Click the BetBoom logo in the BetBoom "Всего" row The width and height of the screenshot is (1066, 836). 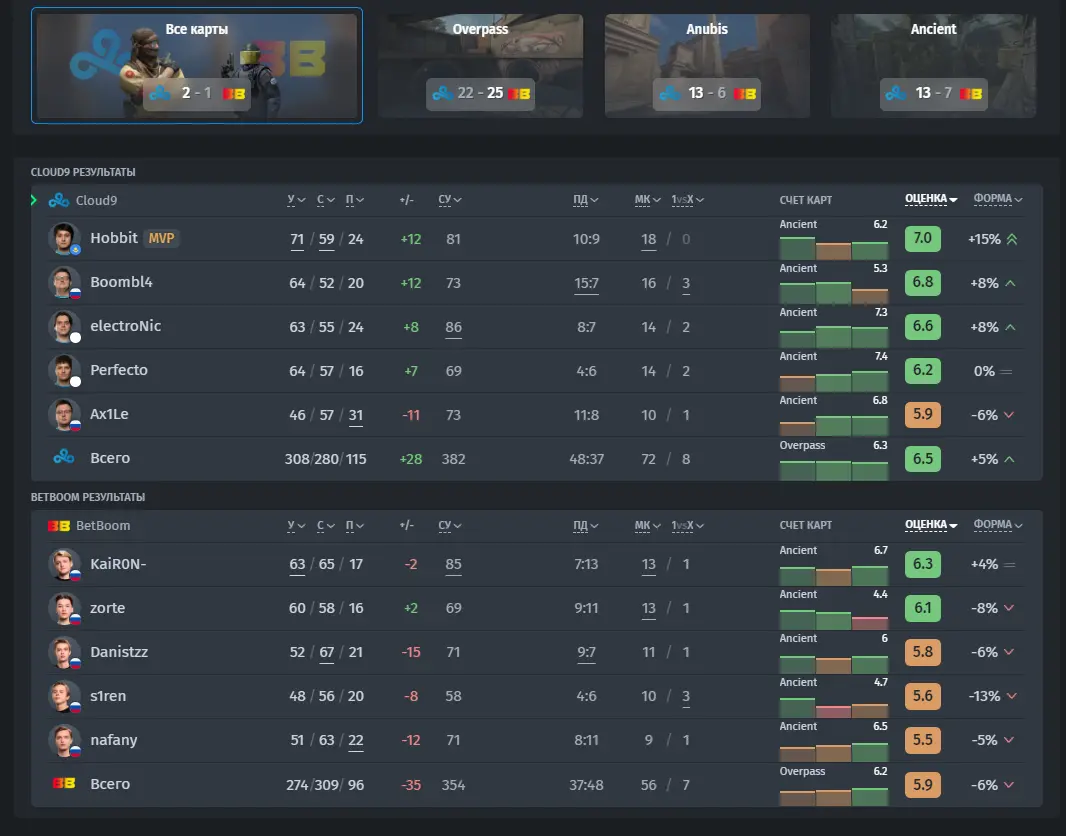[64, 783]
